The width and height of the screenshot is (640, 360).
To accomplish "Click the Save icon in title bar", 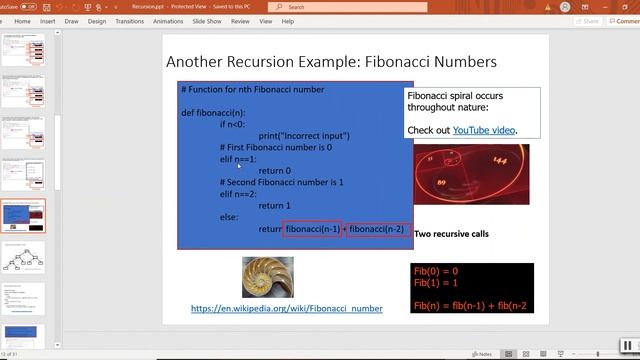I will pos(47,7).
